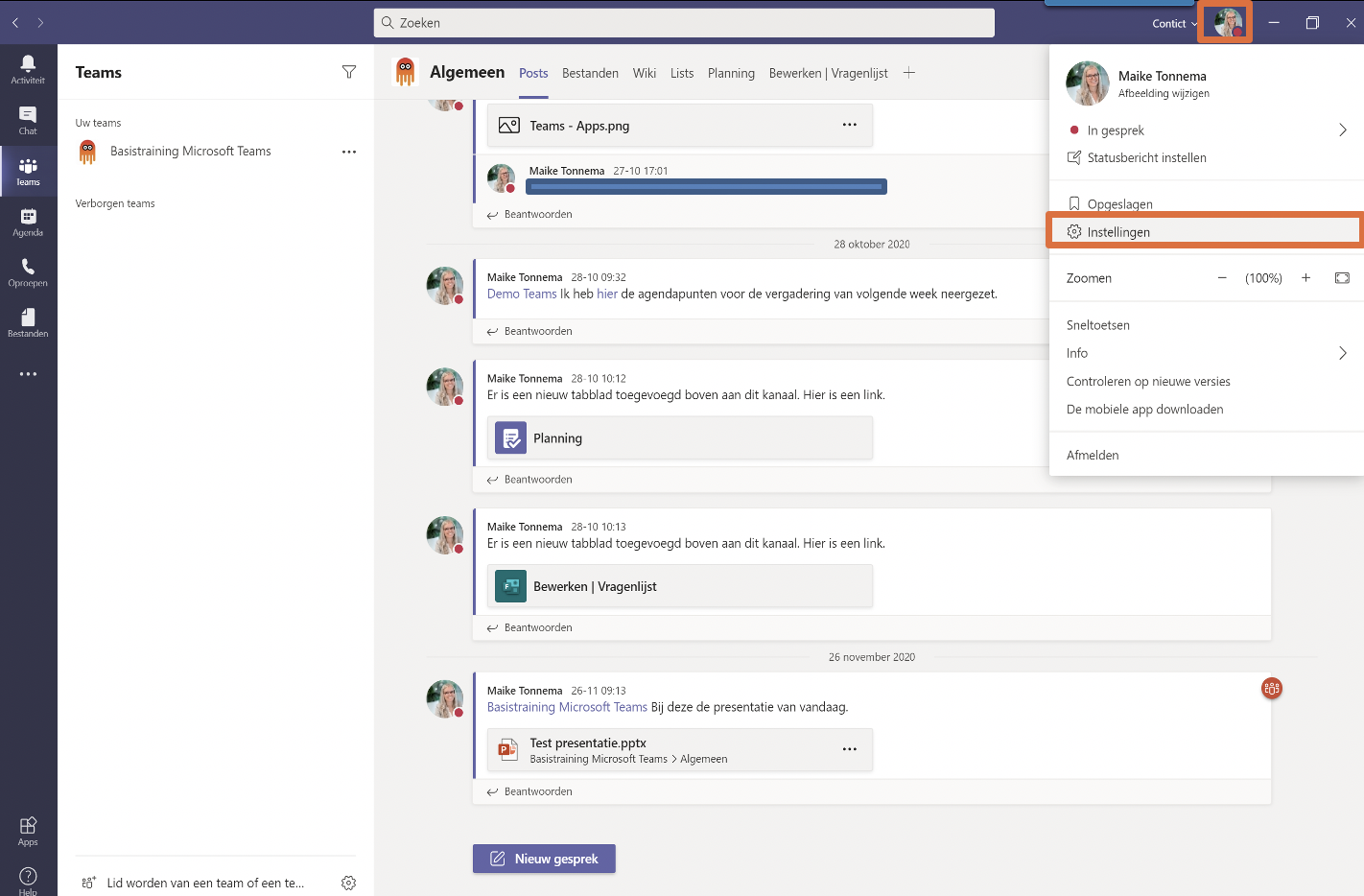Open the Agenda calendar icon

[x=28, y=222]
